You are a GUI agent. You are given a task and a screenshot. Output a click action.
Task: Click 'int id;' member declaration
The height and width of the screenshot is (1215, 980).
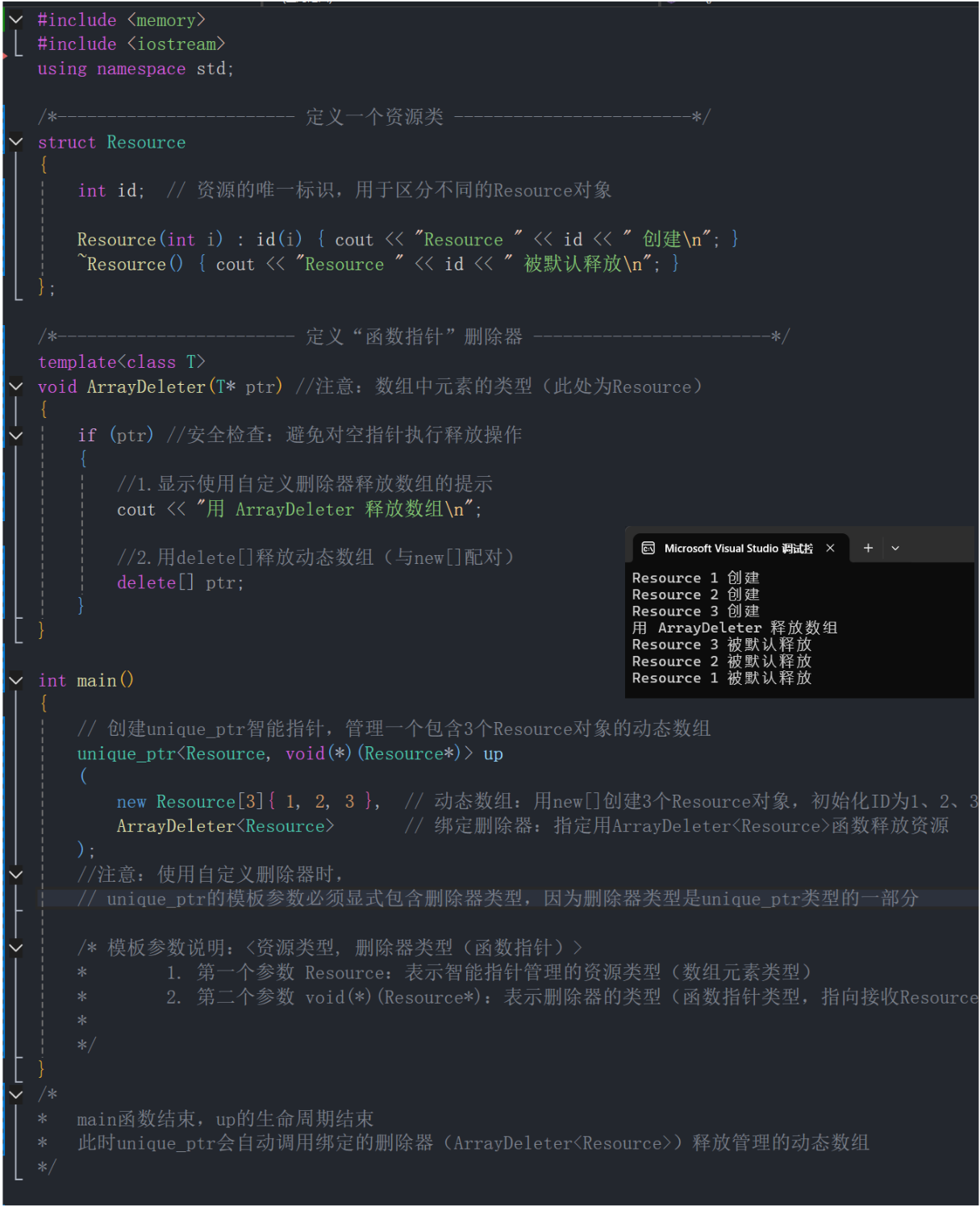pyautogui.click(x=111, y=190)
